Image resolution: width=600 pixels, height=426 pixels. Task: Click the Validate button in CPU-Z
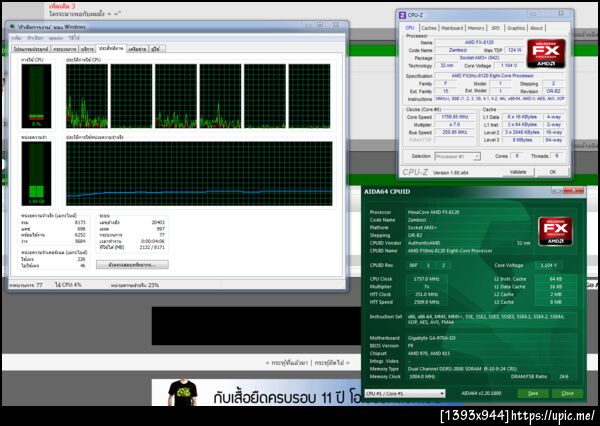[x=518, y=172]
